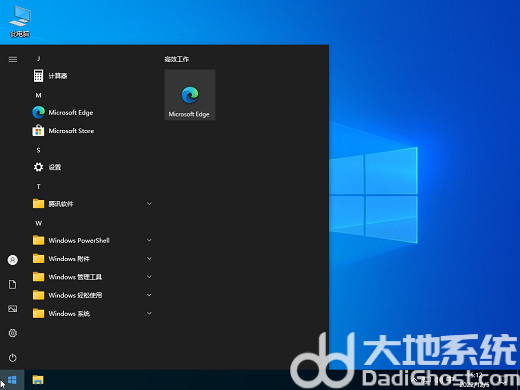The height and width of the screenshot is (390, 520).
Task: Click the letter J section header
Action: 39,59
